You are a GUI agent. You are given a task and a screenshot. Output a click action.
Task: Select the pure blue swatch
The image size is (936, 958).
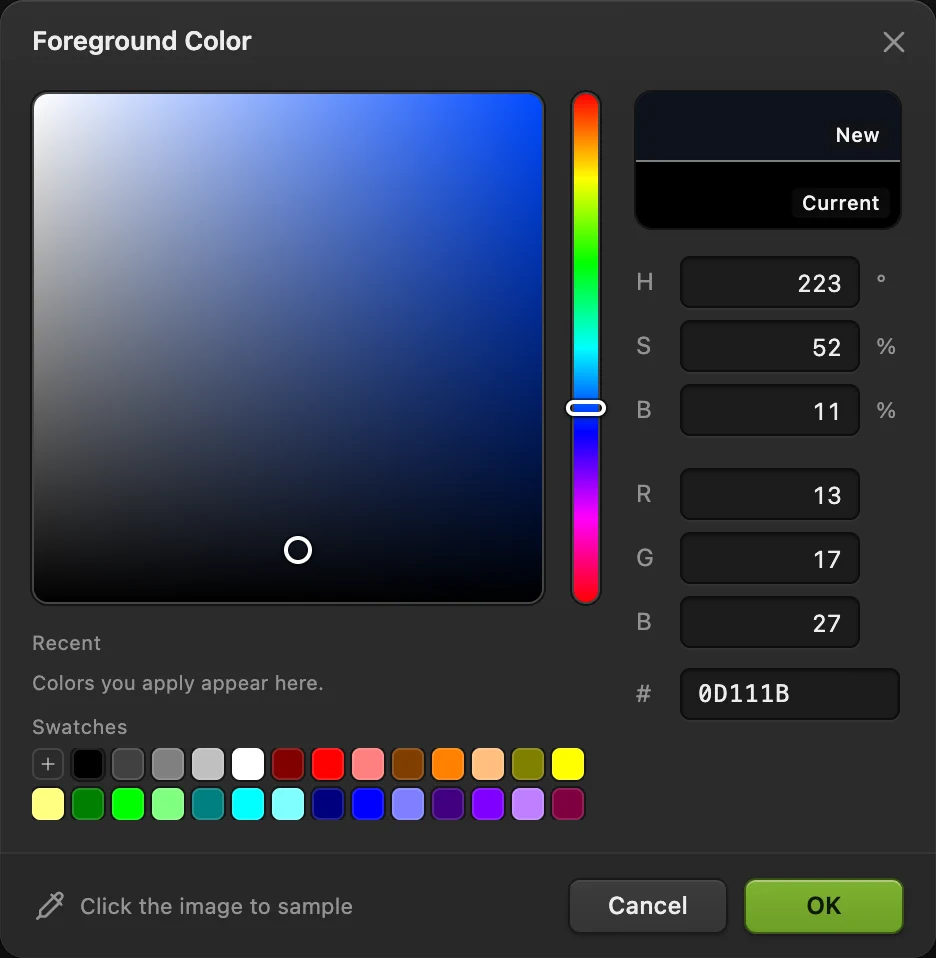[x=368, y=803]
